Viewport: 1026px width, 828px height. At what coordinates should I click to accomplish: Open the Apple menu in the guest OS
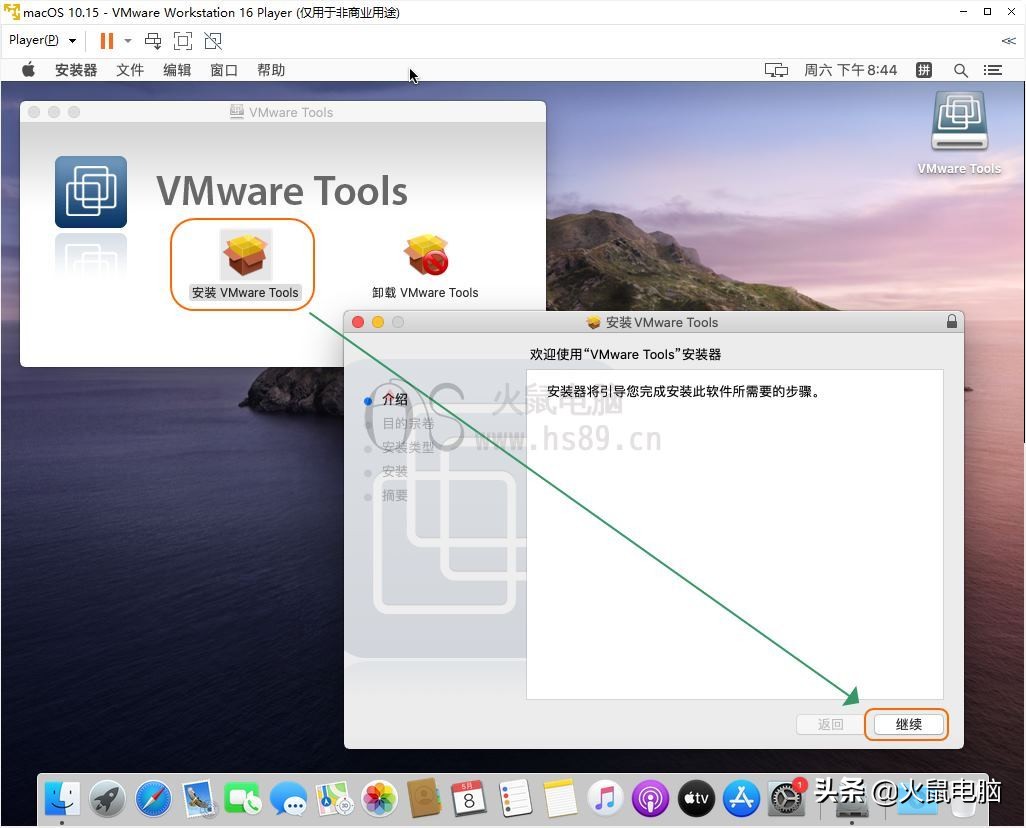(27, 70)
